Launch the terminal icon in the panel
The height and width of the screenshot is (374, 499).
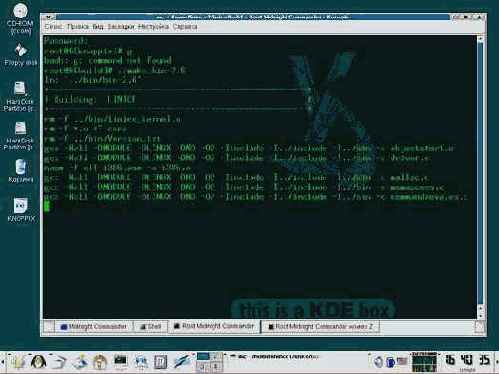[120, 362]
